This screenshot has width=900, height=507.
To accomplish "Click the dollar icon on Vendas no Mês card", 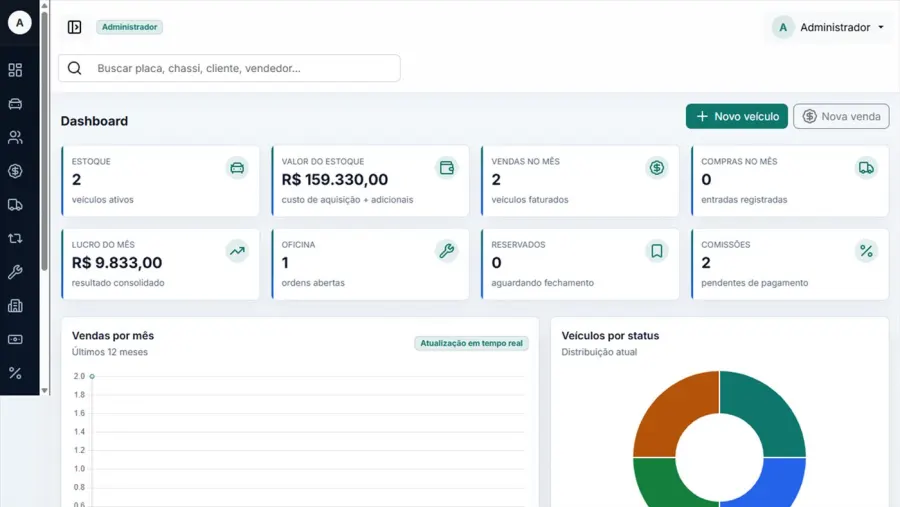I will pos(657,168).
